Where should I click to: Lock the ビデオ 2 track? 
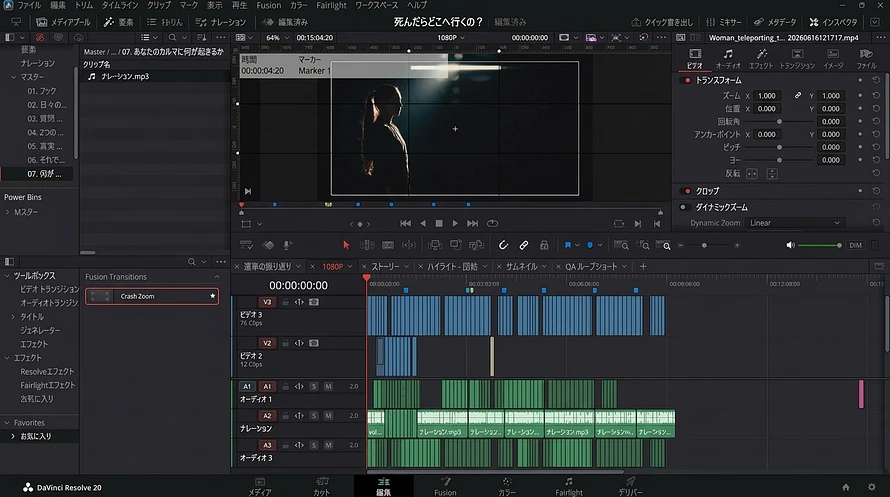pos(286,343)
